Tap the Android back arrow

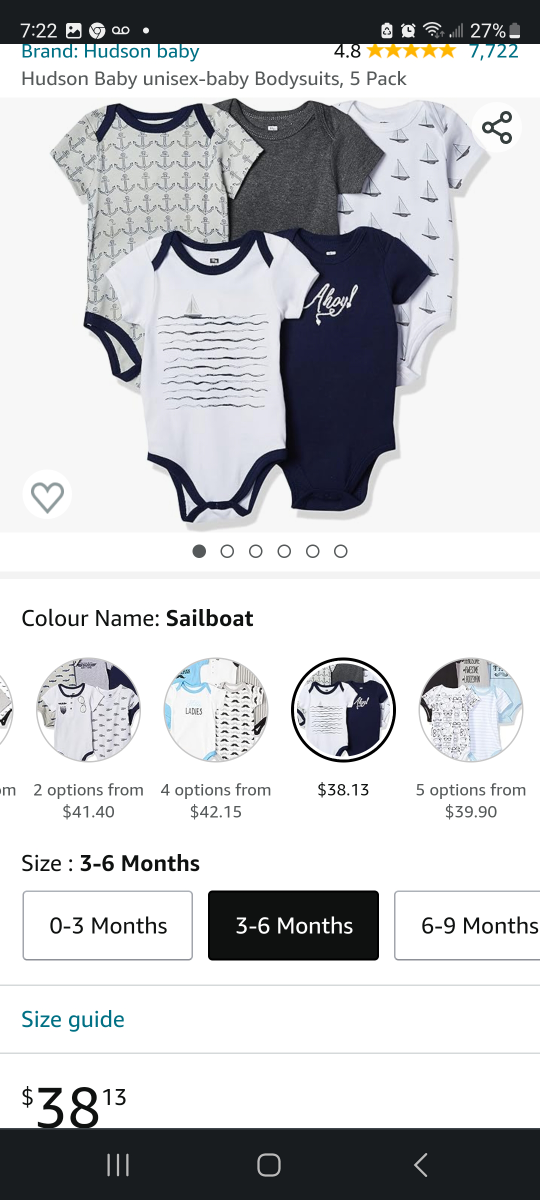(x=421, y=1164)
